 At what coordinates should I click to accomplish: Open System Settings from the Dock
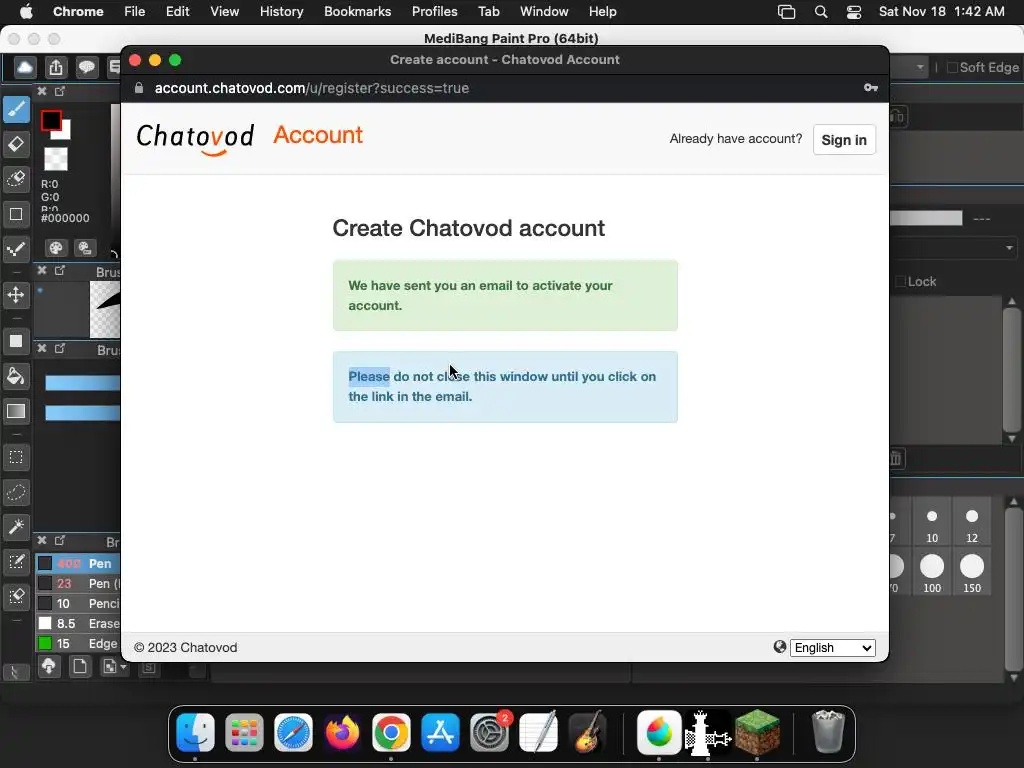(489, 733)
